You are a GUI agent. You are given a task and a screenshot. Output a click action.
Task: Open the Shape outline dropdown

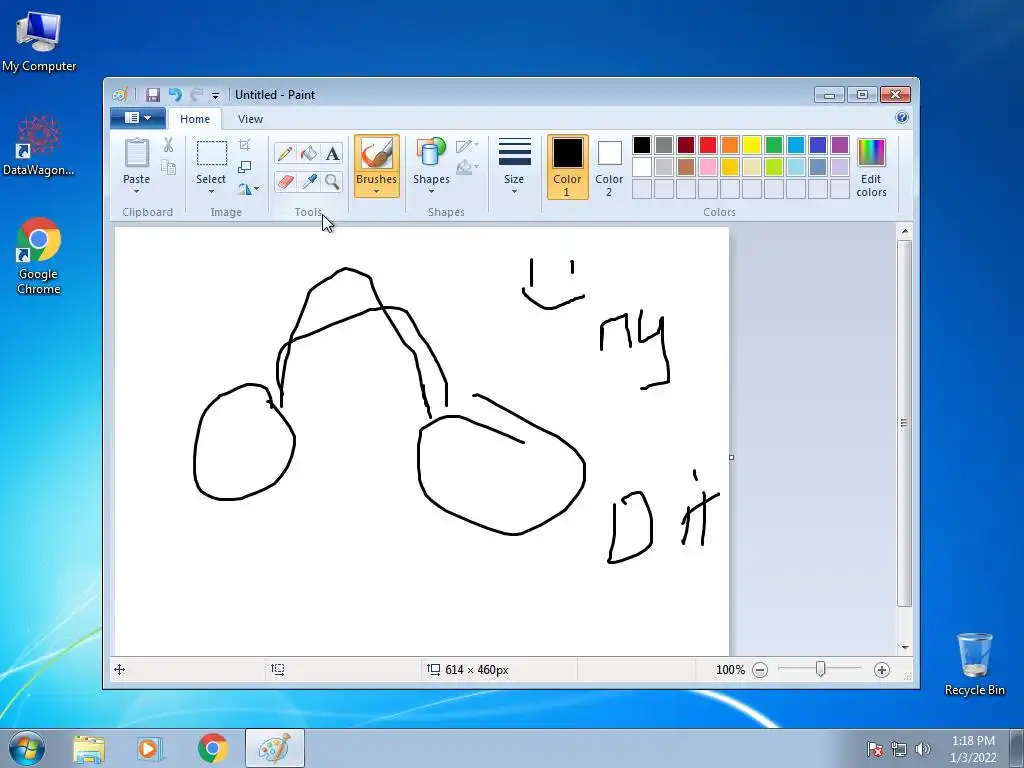pyautogui.click(x=467, y=146)
